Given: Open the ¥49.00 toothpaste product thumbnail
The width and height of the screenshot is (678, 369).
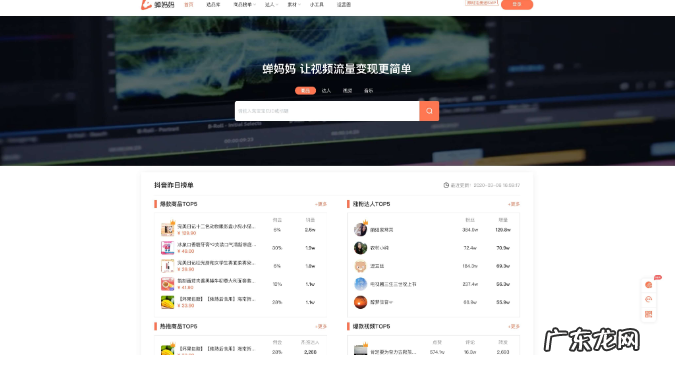Looking at the screenshot, I should [167, 248].
